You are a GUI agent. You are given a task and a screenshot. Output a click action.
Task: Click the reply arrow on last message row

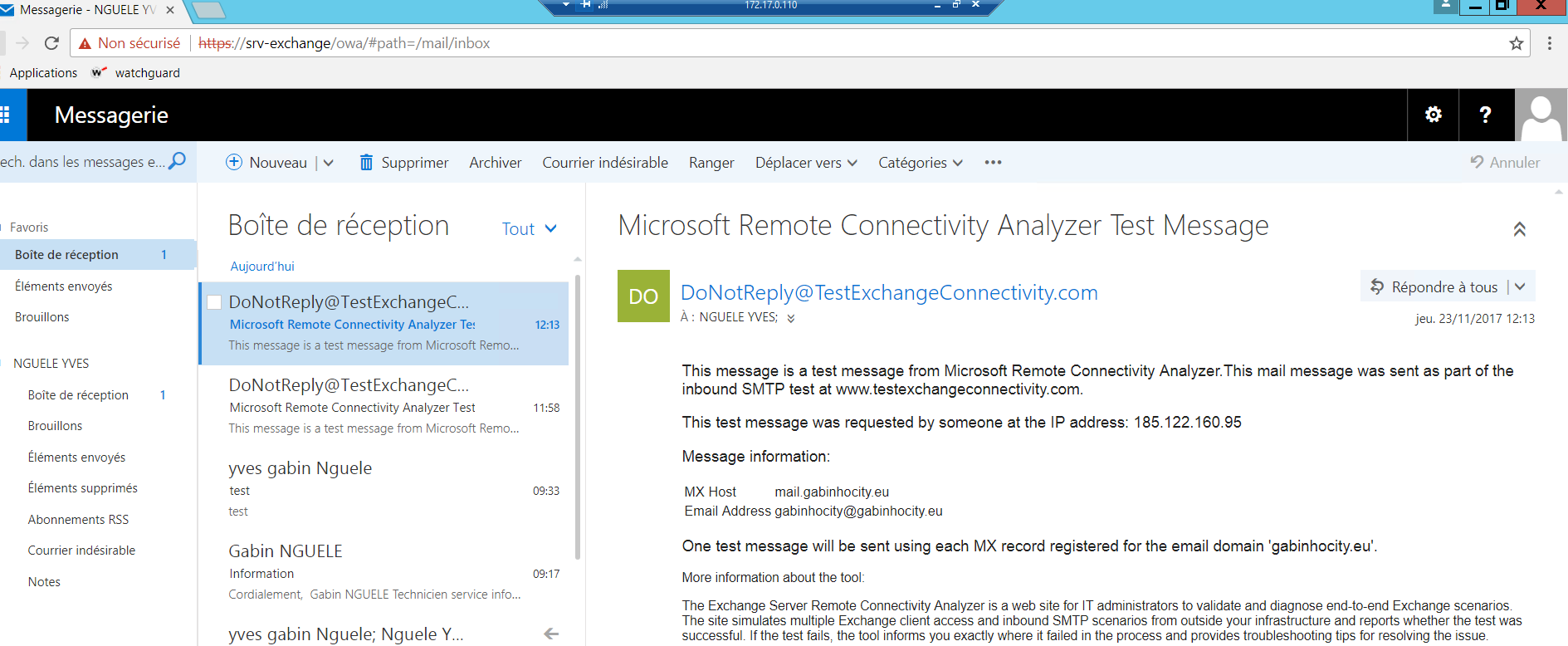[551, 634]
